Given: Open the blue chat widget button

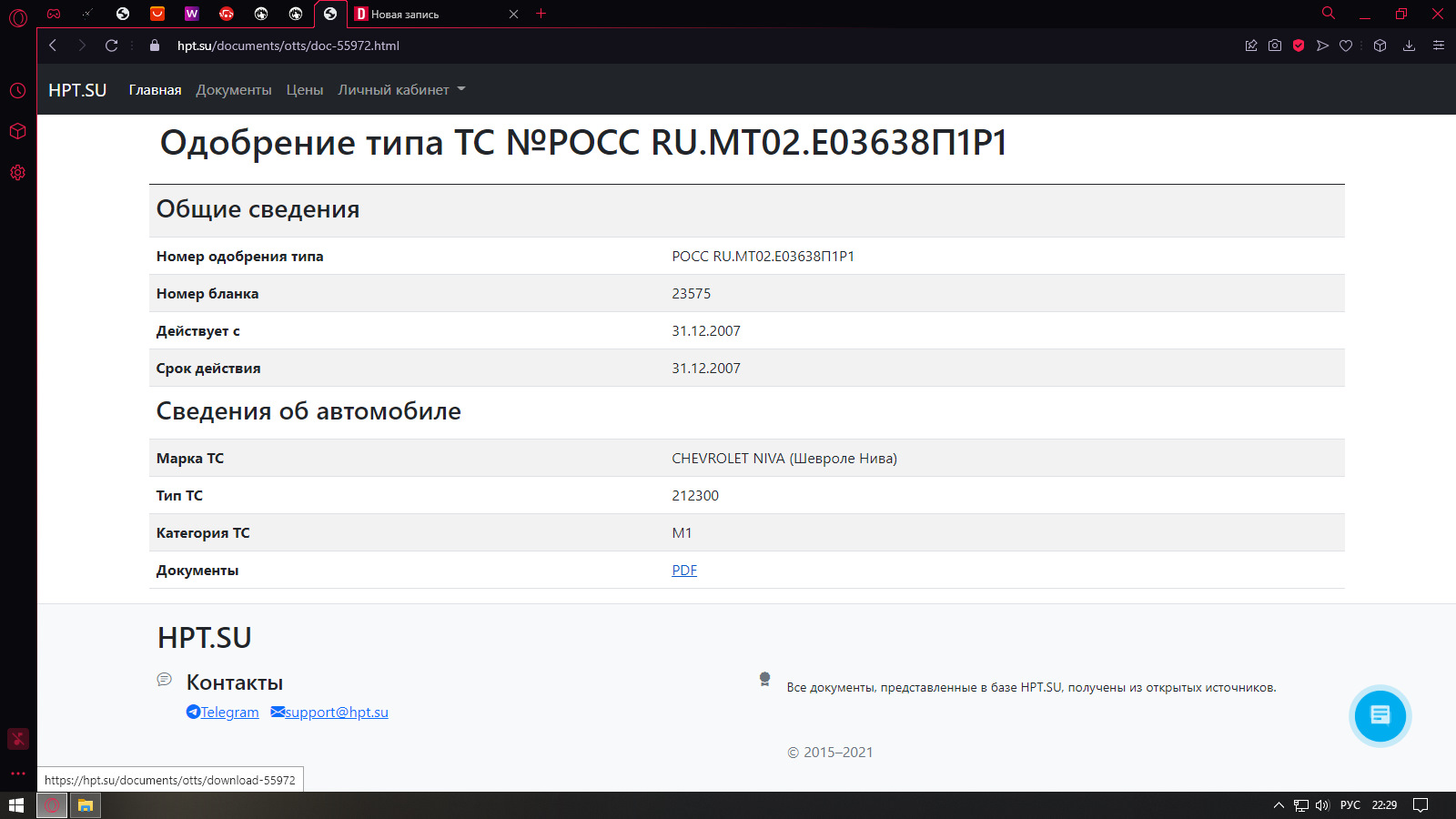Looking at the screenshot, I should pos(1380,715).
